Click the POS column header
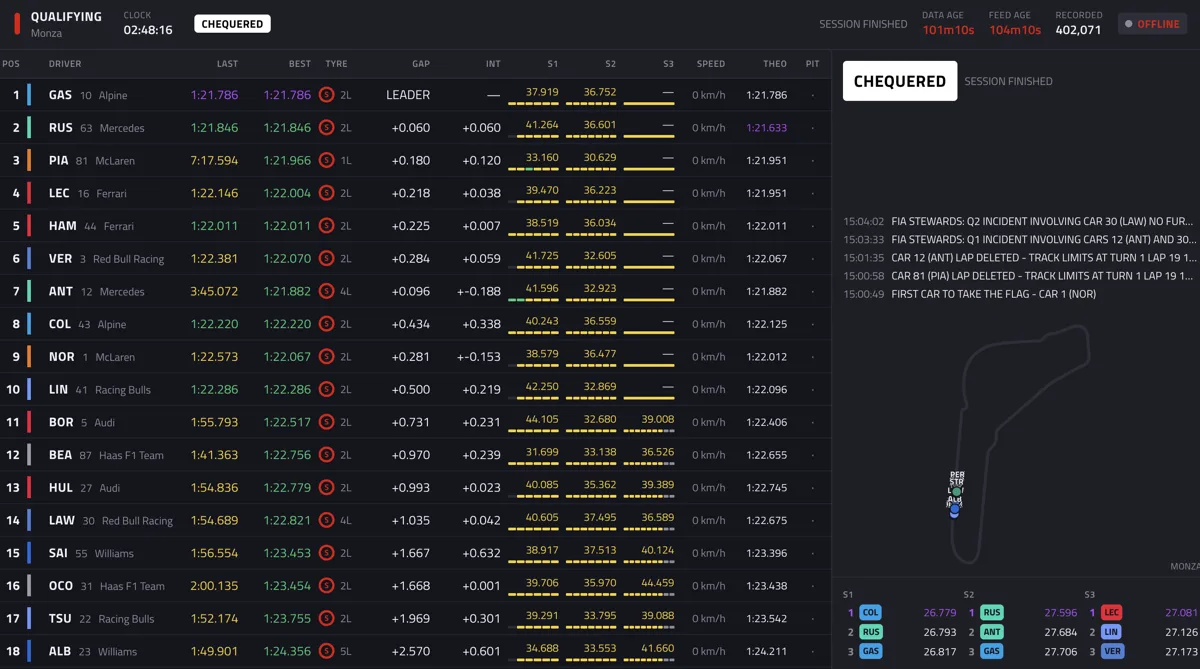Image resolution: width=1200 pixels, height=669 pixels. [x=11, y=64]
